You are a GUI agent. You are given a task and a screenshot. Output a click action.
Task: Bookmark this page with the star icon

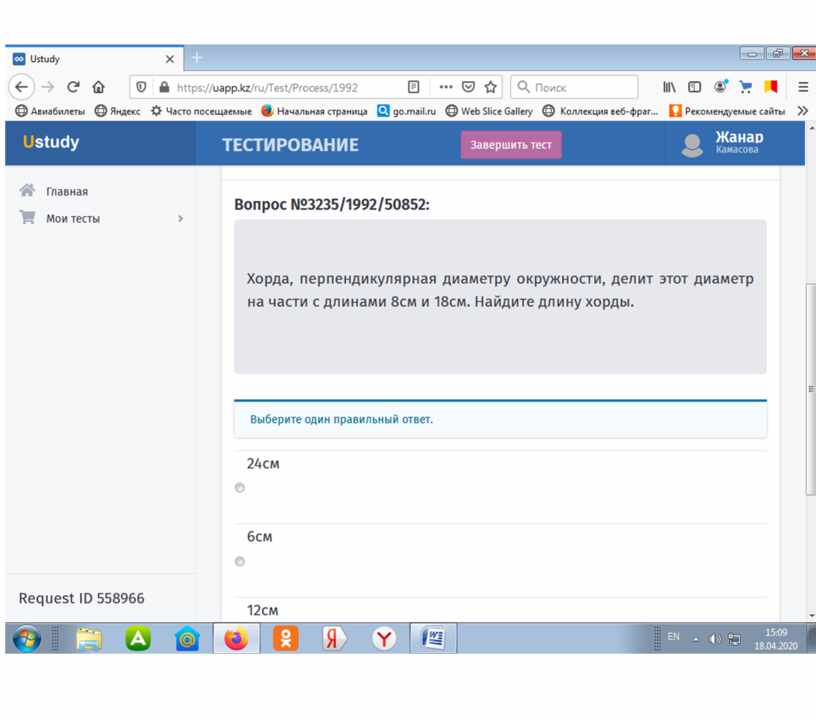[x=490, y=87]
